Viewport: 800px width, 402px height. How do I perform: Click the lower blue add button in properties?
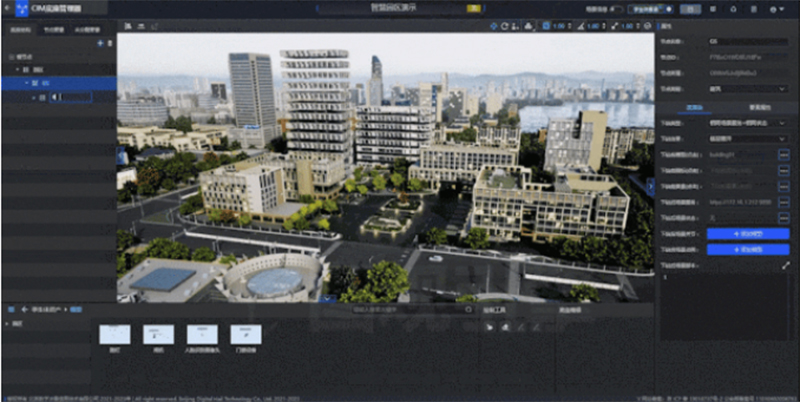coord(748,249)
